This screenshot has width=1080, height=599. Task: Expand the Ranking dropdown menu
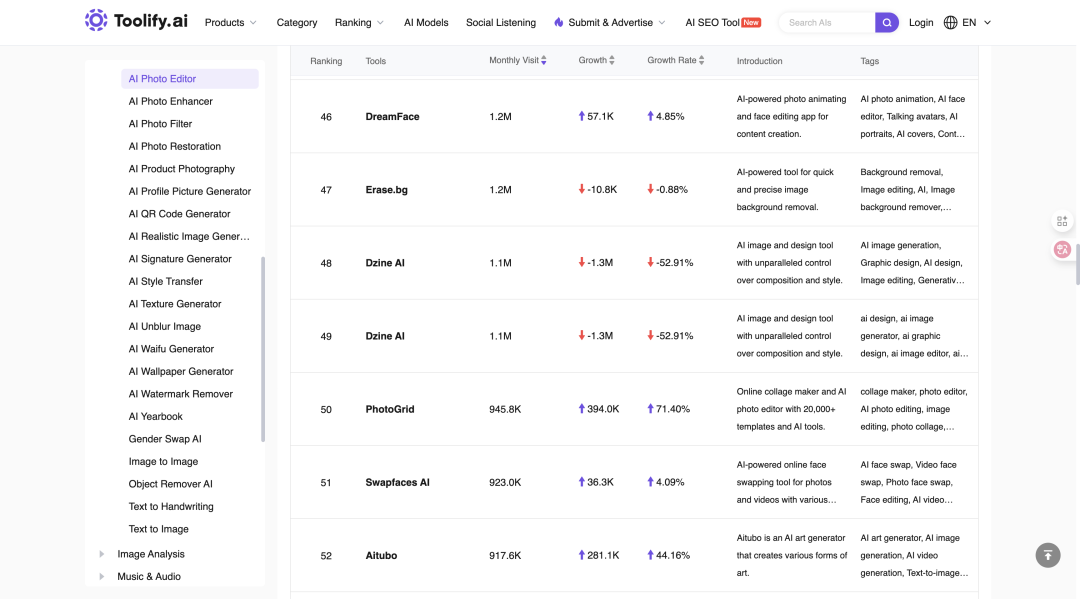click(360, 23)
